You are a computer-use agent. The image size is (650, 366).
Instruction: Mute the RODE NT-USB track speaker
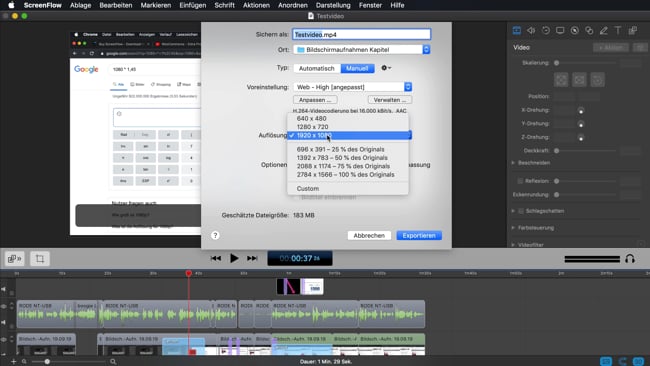point(4,322)
